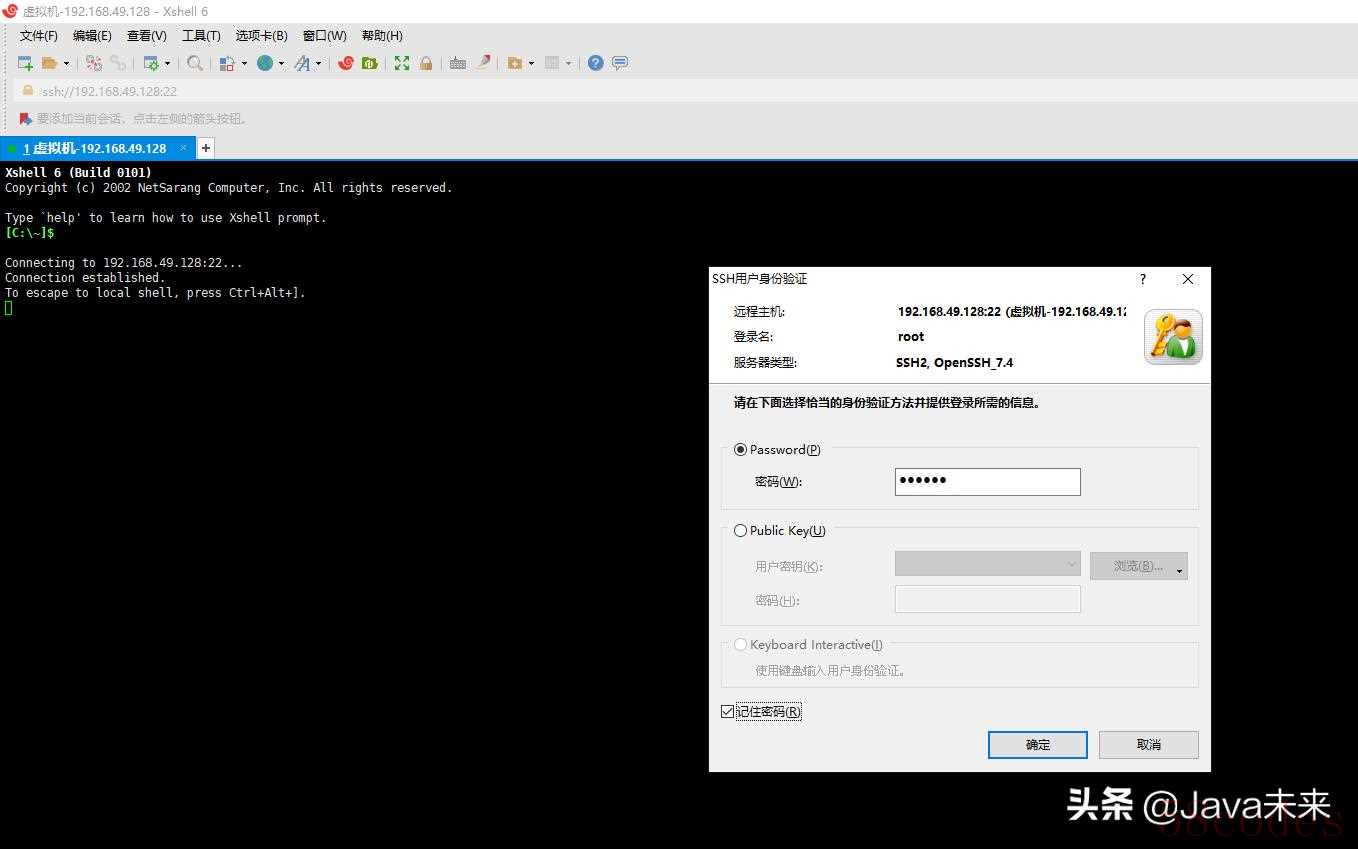Open the 文件(F) menu

(x=39, y=36)
